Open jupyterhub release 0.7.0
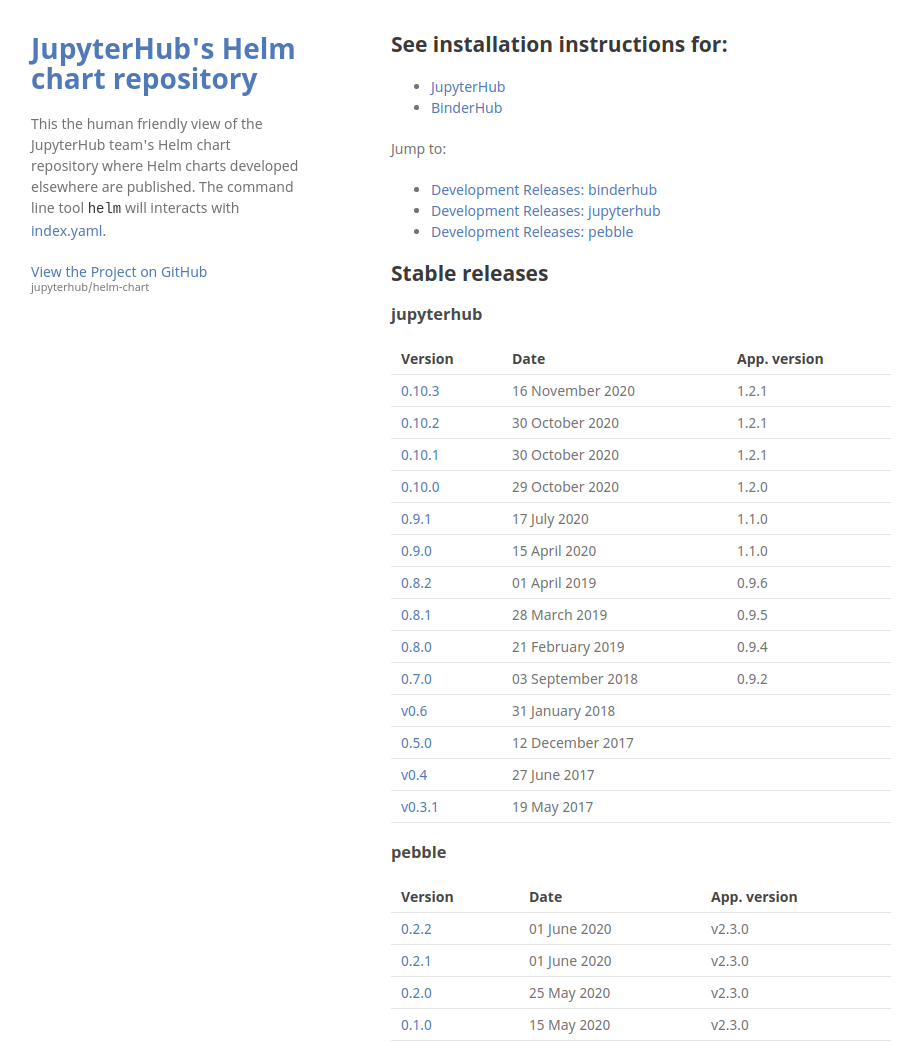This screenshot has width=907, height=1043. pos(416,678)
